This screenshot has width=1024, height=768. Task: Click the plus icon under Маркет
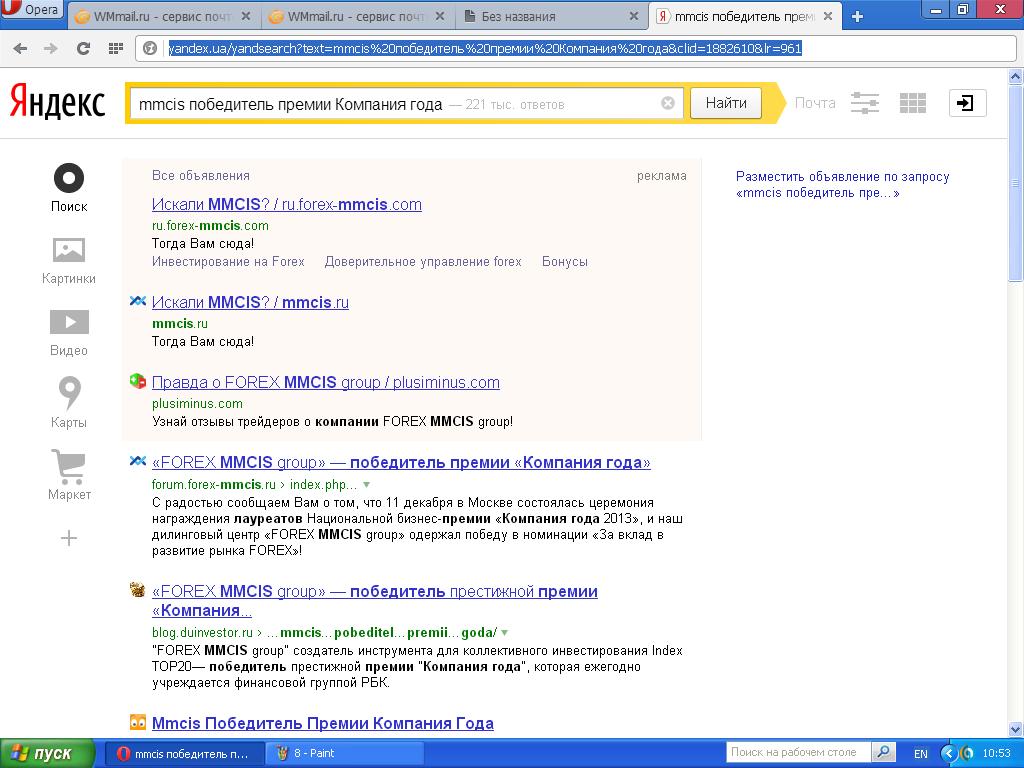(69, 538)
